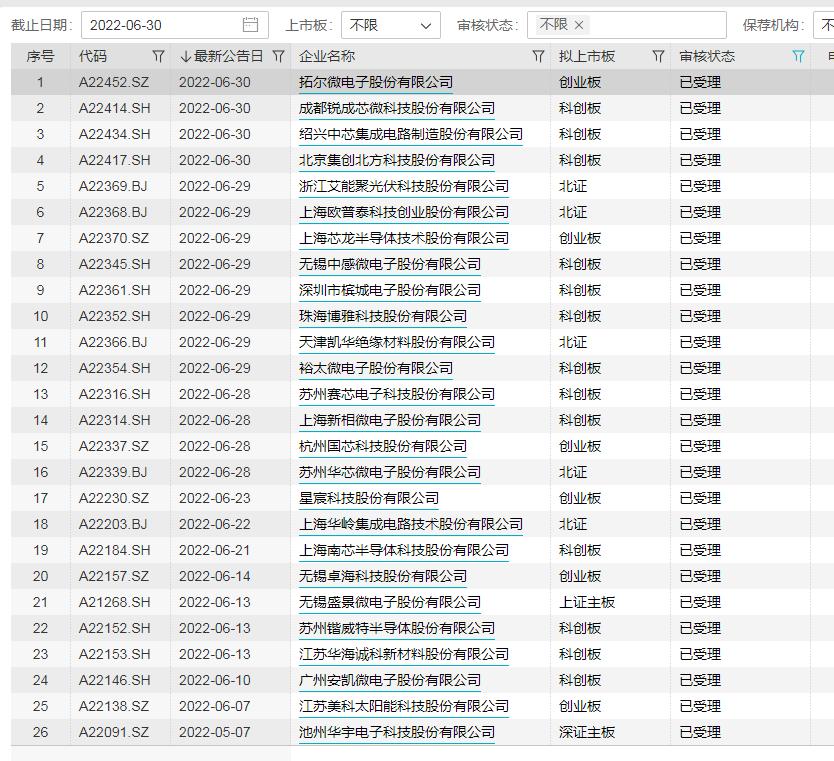The width and height of the screenshot is (834, 761).
Task: Open 天津凯华绝缘材料股份有限公司 link
Action: point(397,342)
